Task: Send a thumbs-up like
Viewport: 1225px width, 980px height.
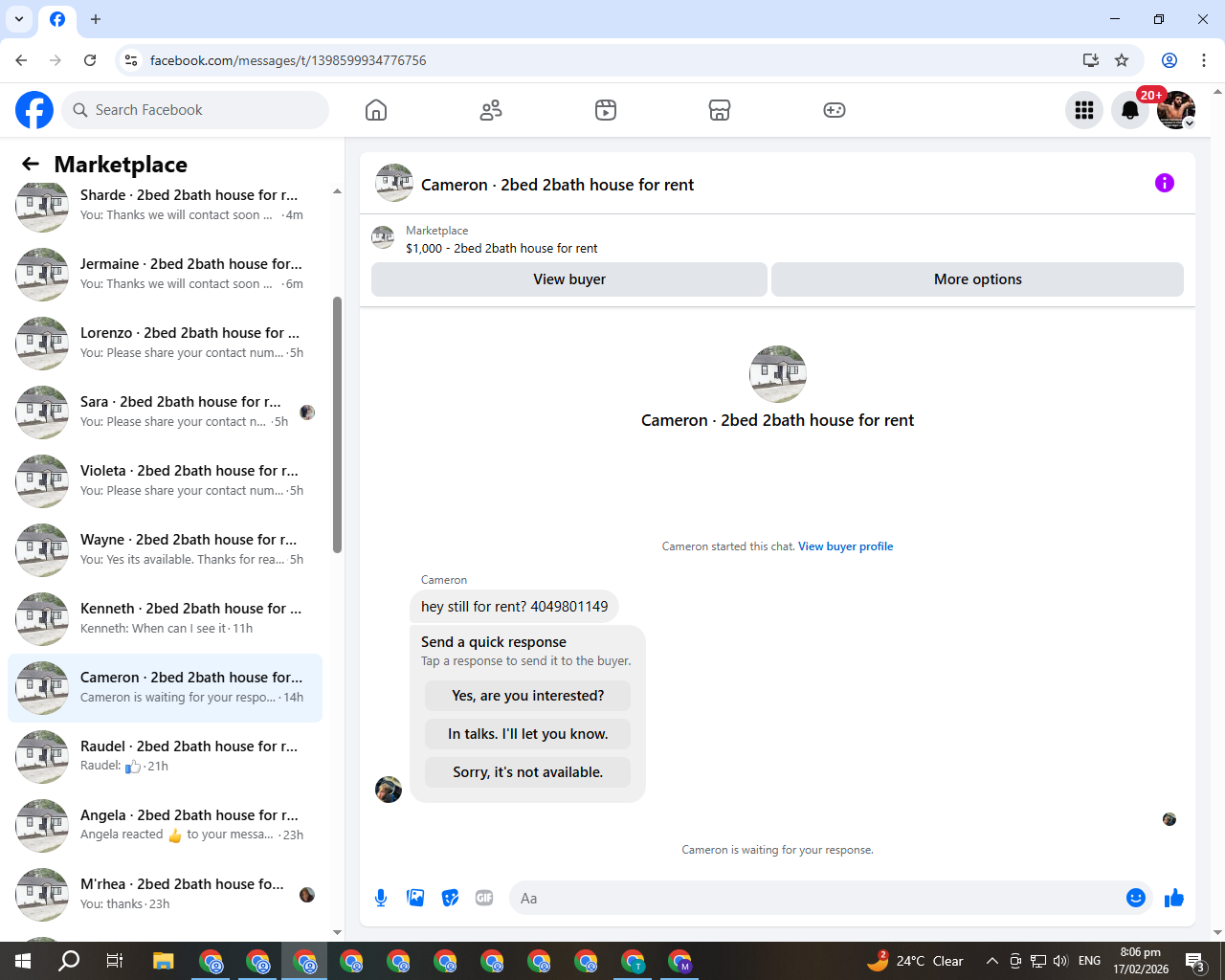Action: pyautogui.click(x=1174, y=898)
